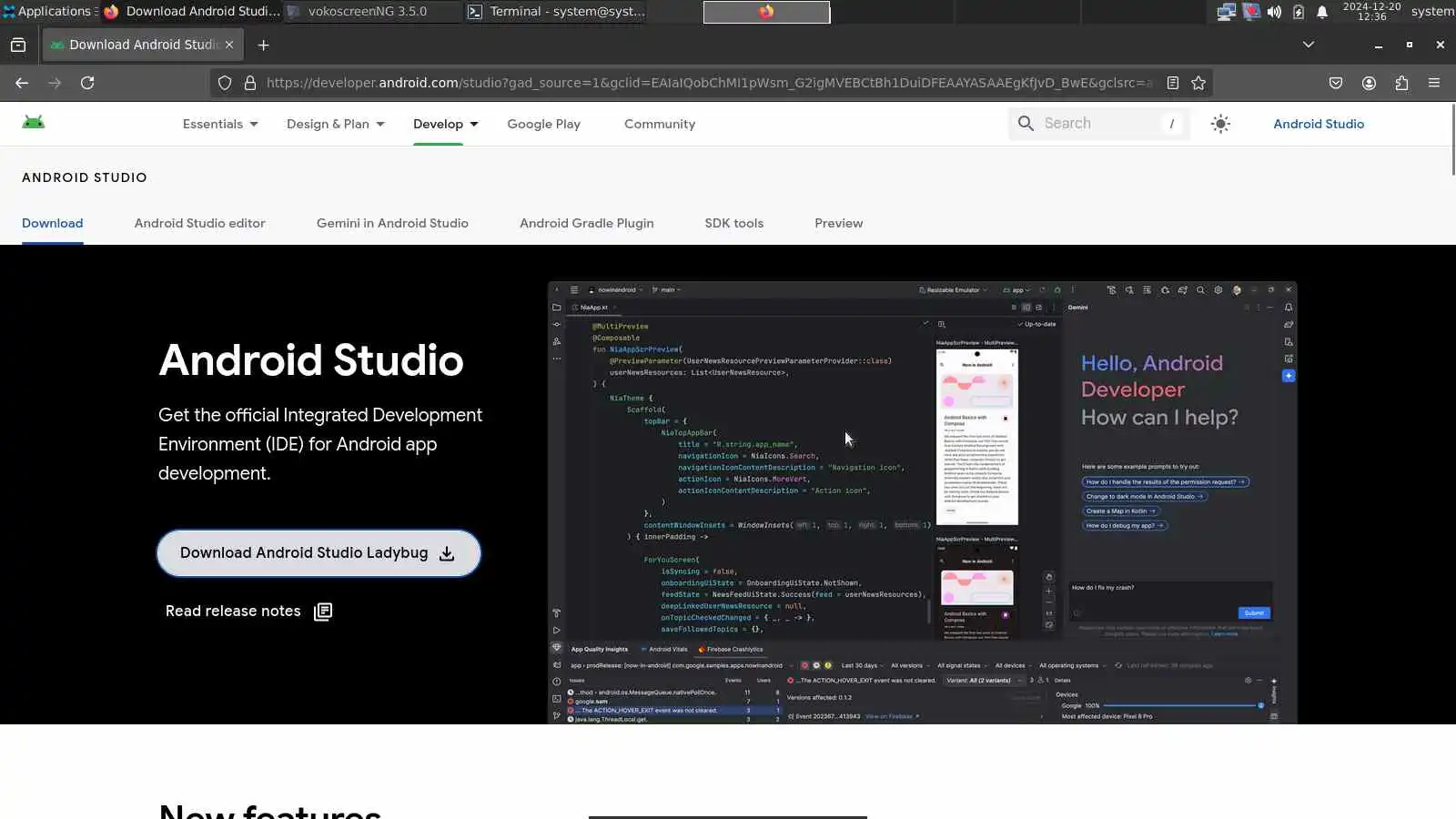Switch to the Android Studio editor tab
This screenshot has height=819, width=1456.
200,223
